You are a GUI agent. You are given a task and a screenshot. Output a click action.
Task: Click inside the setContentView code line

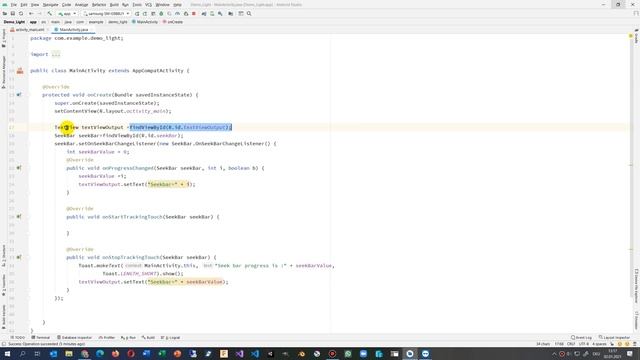click(x=113, y=111)
